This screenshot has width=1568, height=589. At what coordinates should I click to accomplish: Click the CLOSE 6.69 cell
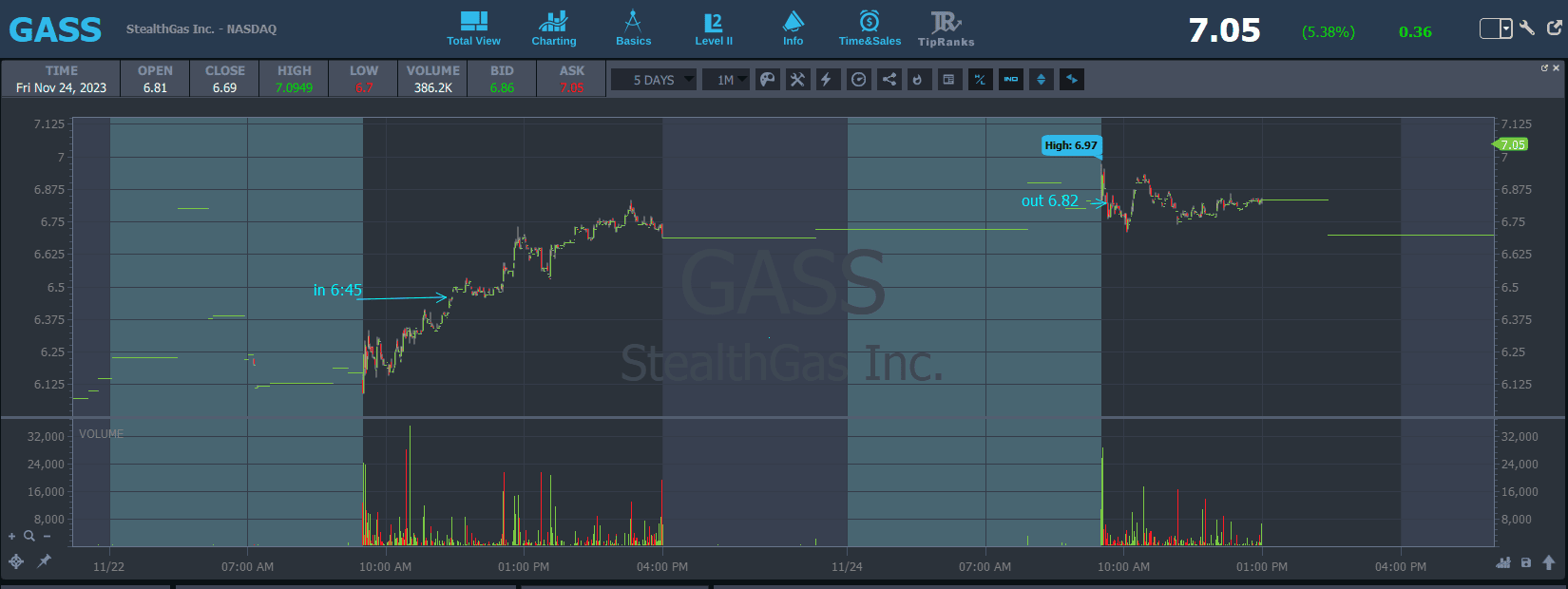pyautogui.click(x=225, y=79)
